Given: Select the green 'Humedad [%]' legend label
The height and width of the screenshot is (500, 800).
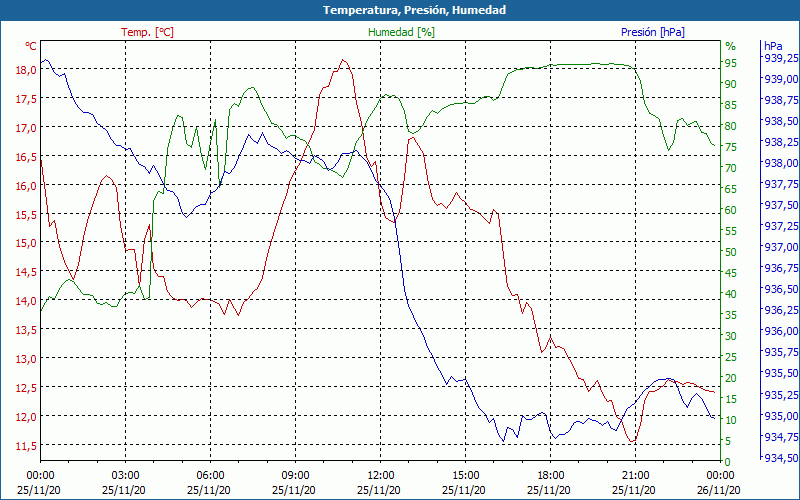Looking at the screenshot, I should pyautogui.click(x=401, y=32).
